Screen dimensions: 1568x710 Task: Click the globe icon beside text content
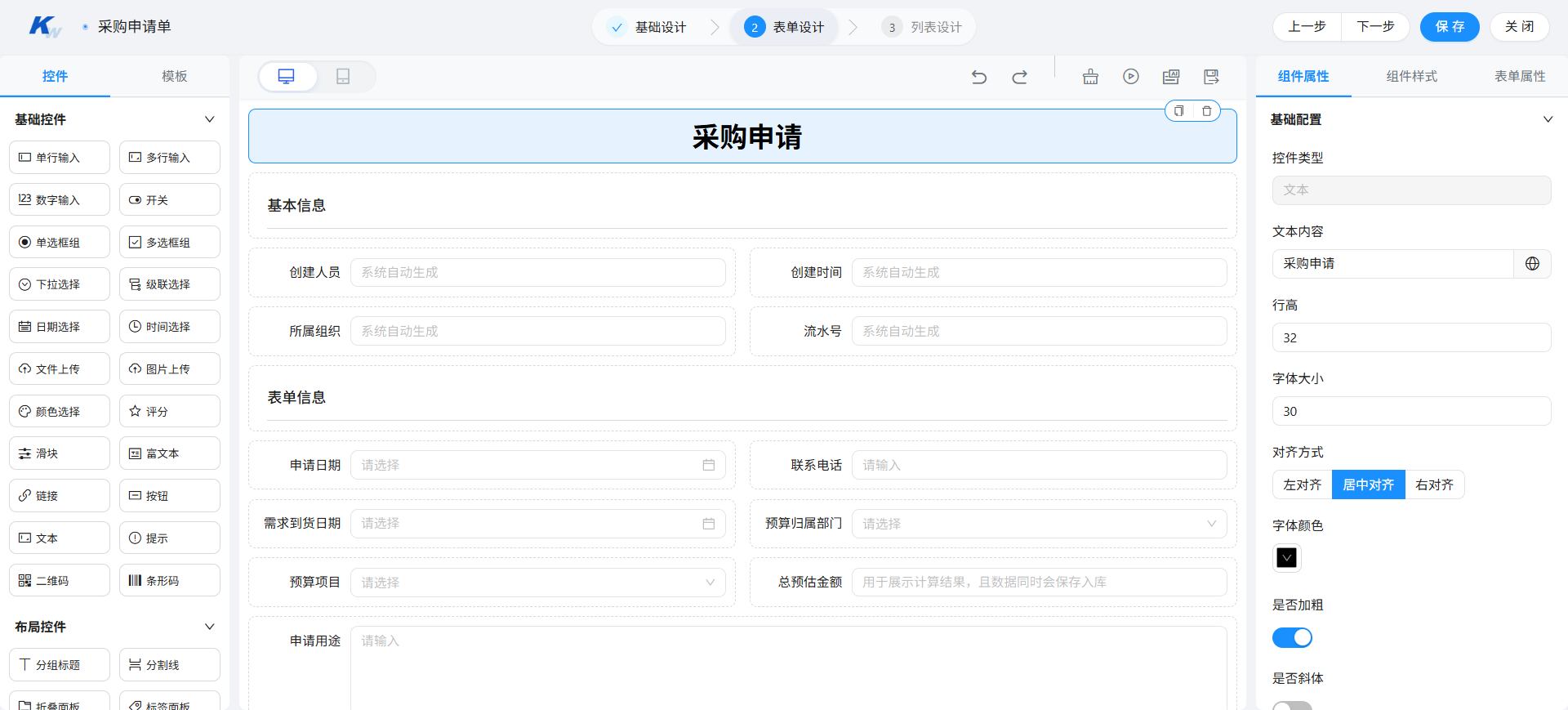(x=1532, y=264)
